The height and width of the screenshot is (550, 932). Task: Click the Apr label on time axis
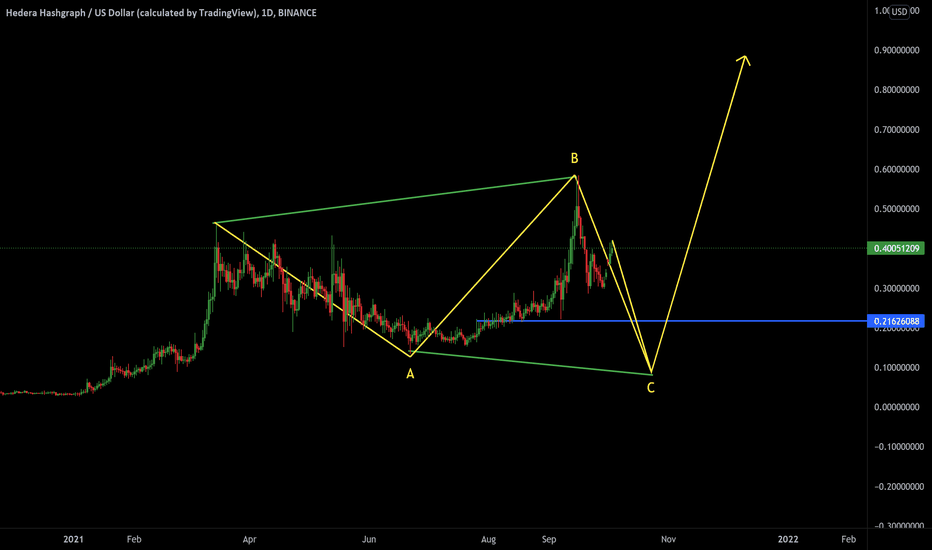pyautogui.click(x=250, y=539)
